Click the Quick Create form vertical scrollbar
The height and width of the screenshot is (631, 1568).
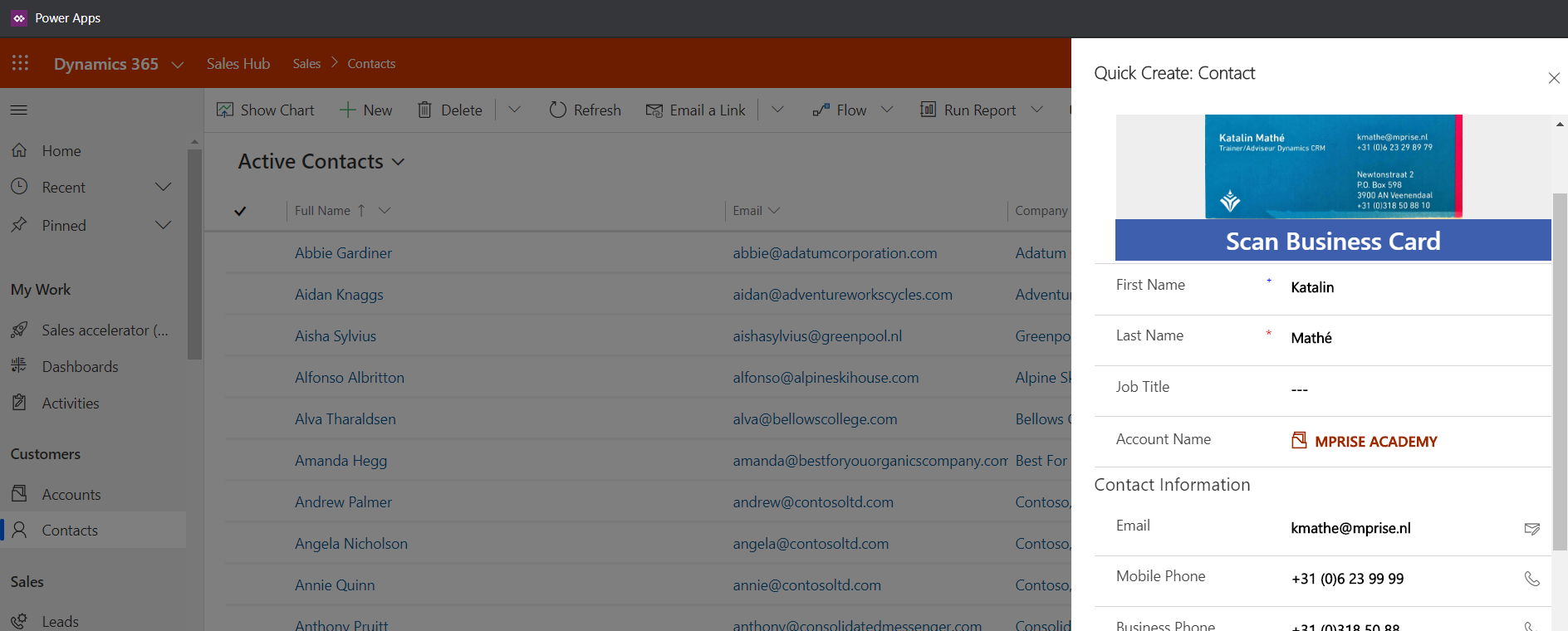[1560, 372]
